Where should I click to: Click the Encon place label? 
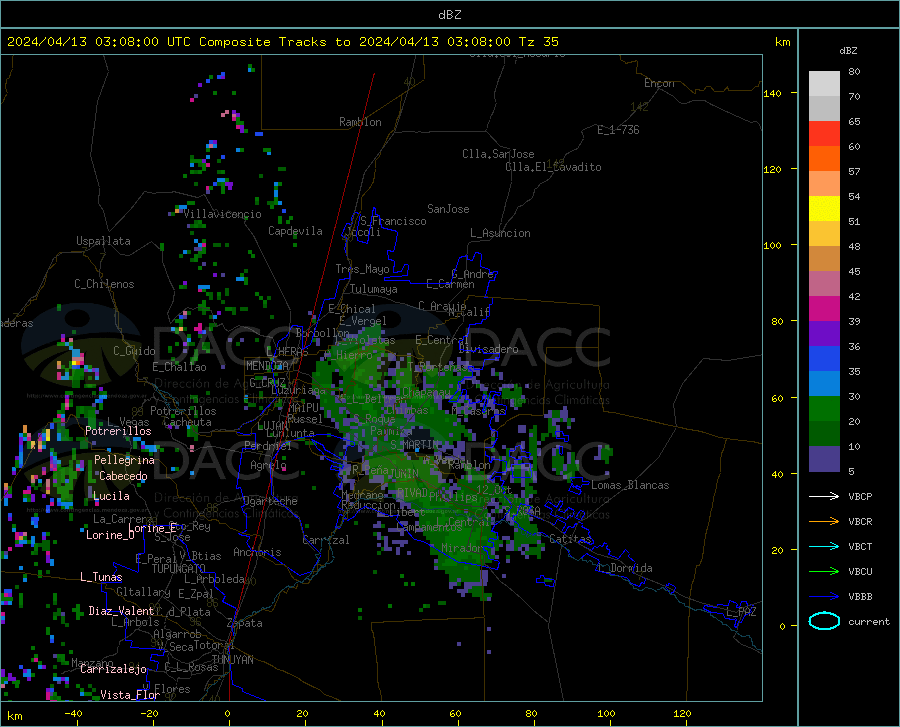[660, 83]
